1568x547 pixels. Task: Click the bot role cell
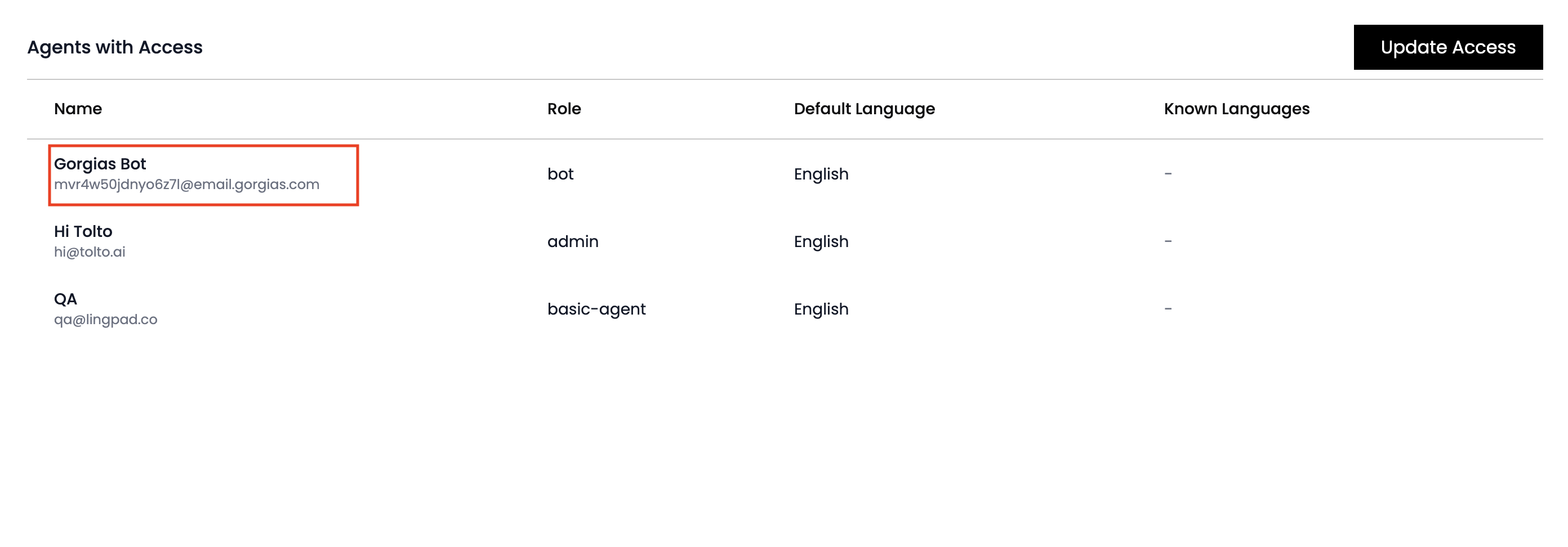tap(560, 174)
